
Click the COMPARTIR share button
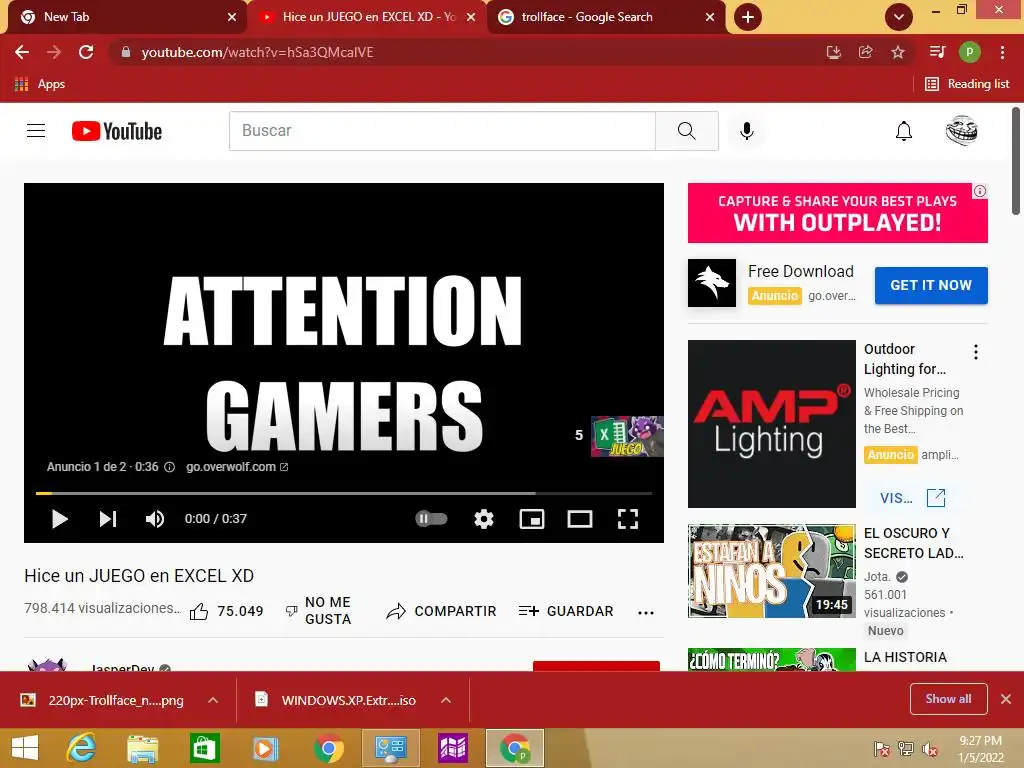tap(441, 611)
